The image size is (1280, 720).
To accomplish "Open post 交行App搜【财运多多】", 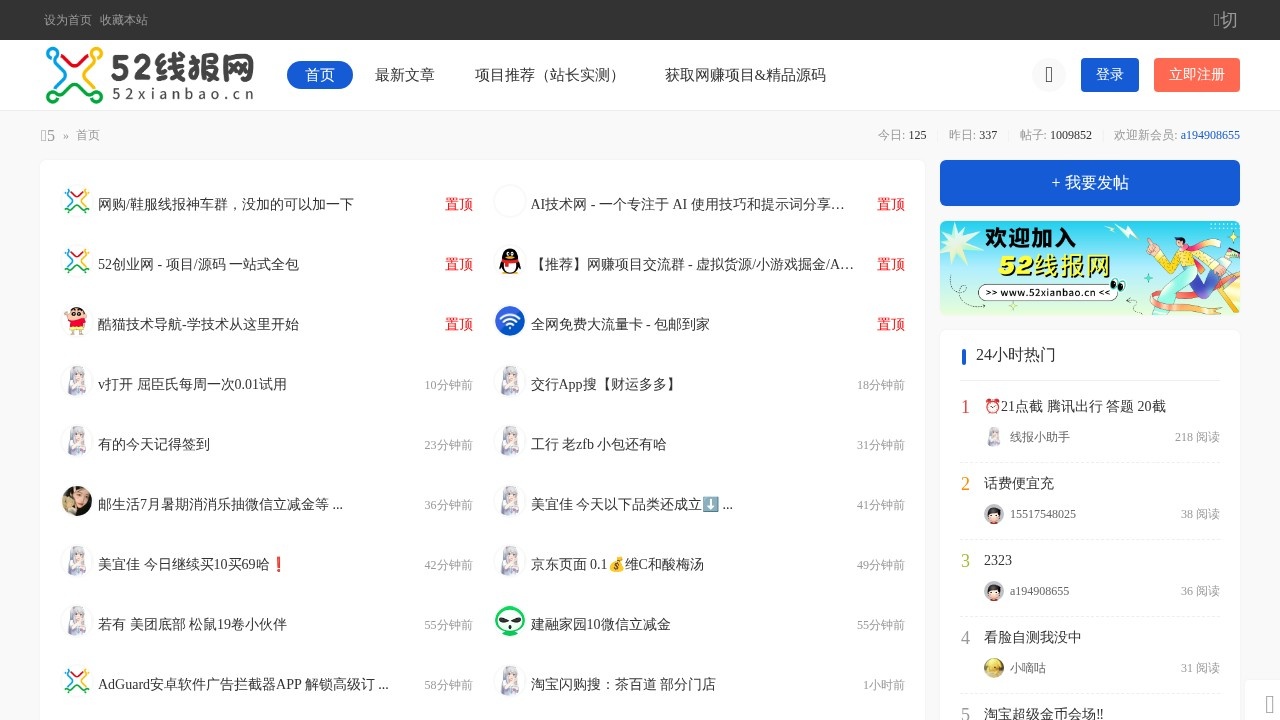I will coord(606,384).
